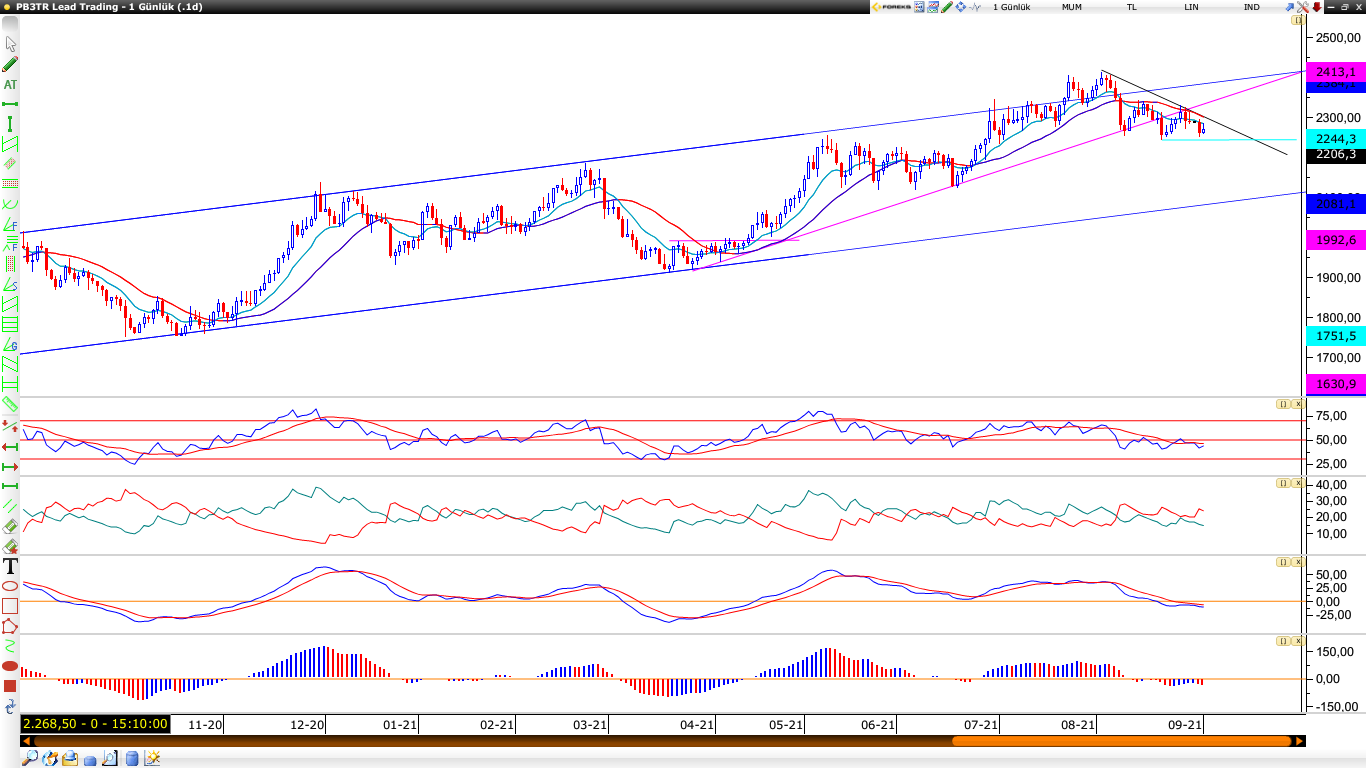The width and height of the screenshot is (1368, 768).
Task: Select the Gann angle G tool
Action: (10, 344)
